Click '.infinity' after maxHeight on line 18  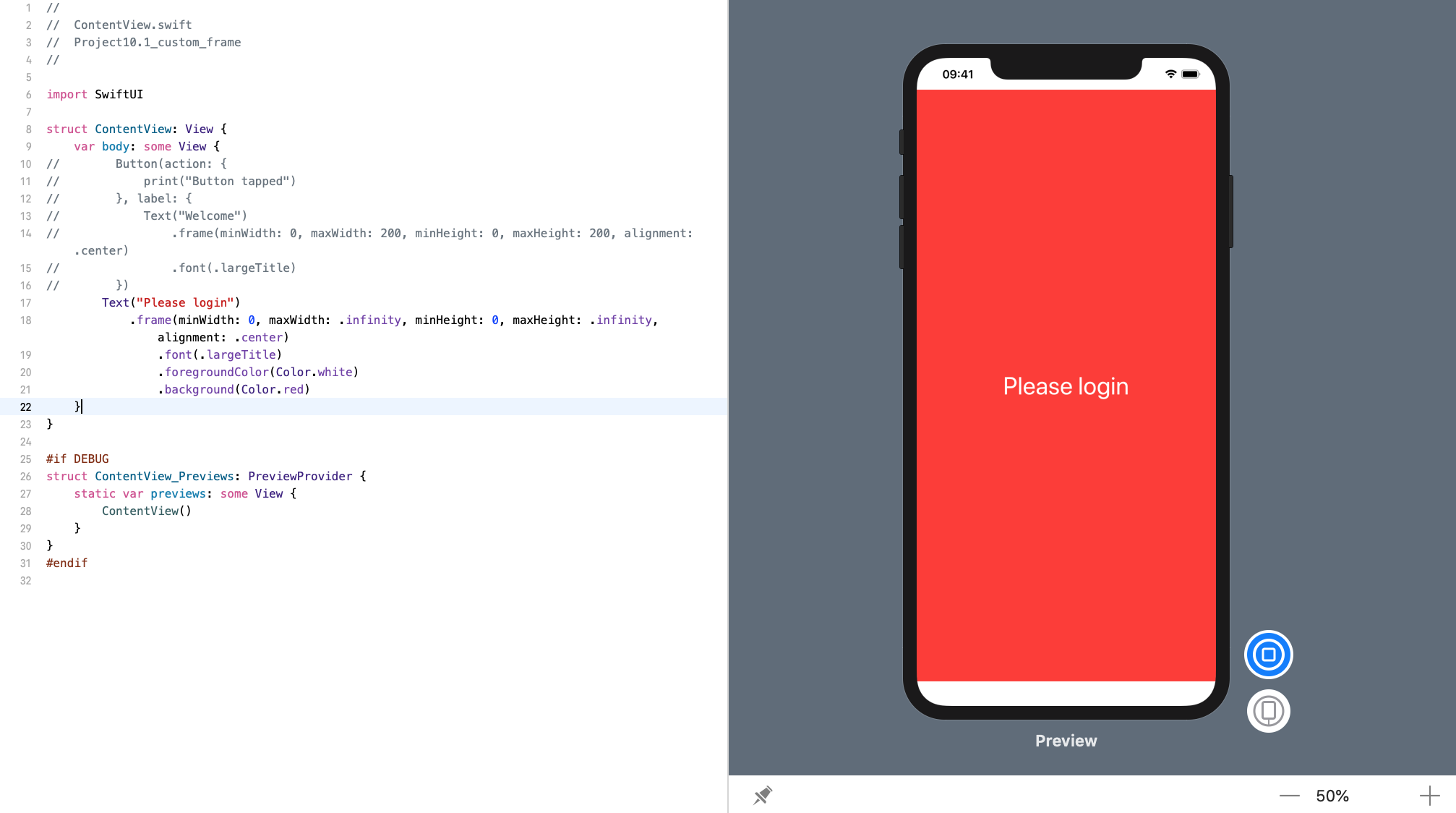(x=620, y=320)
